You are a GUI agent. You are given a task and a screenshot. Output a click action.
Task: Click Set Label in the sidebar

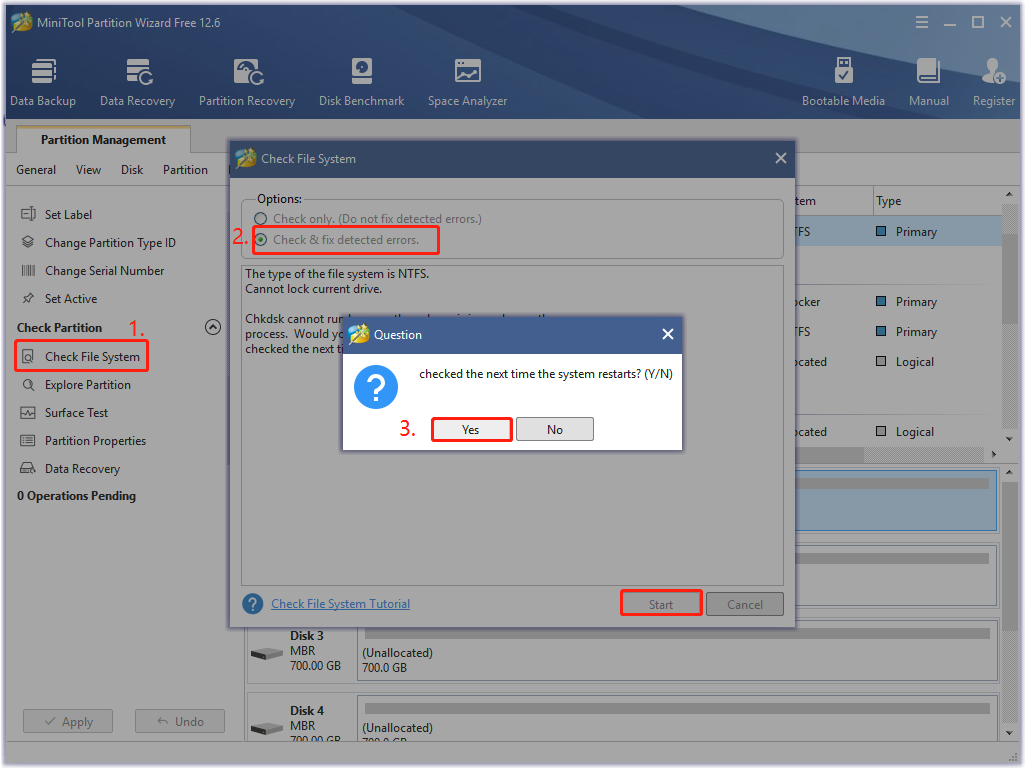click(68, 215)
